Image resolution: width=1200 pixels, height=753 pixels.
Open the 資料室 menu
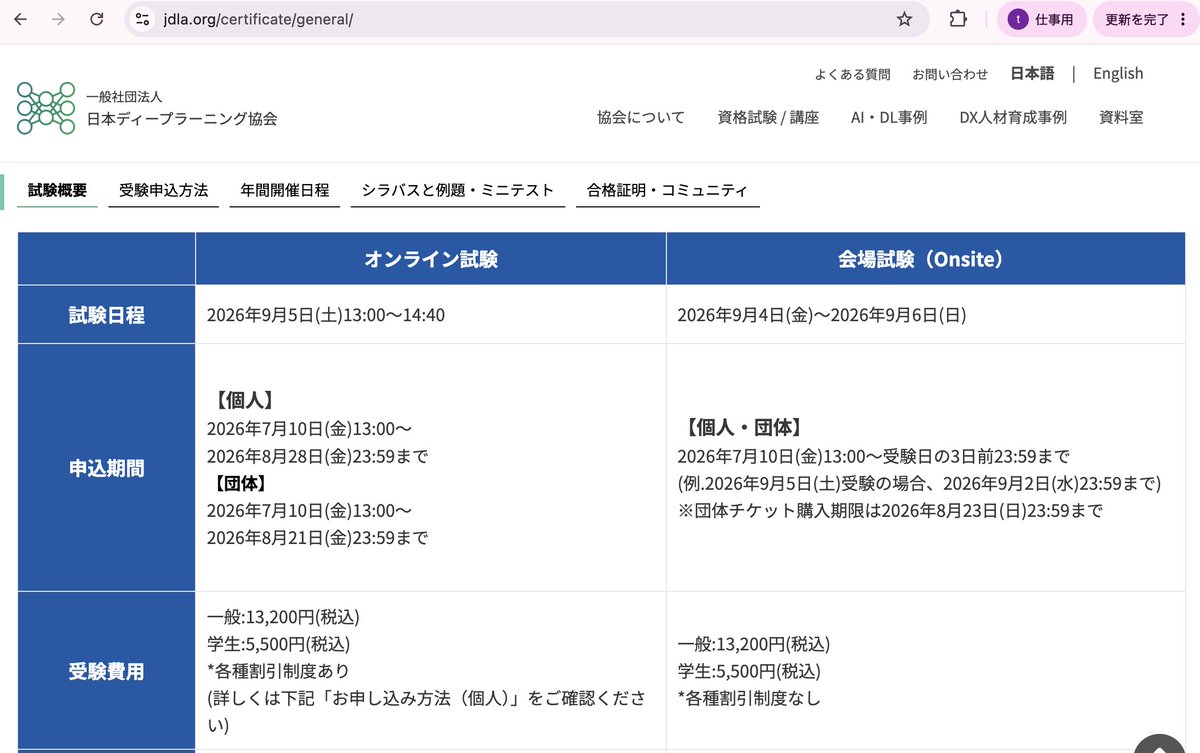pos(1121,117)
